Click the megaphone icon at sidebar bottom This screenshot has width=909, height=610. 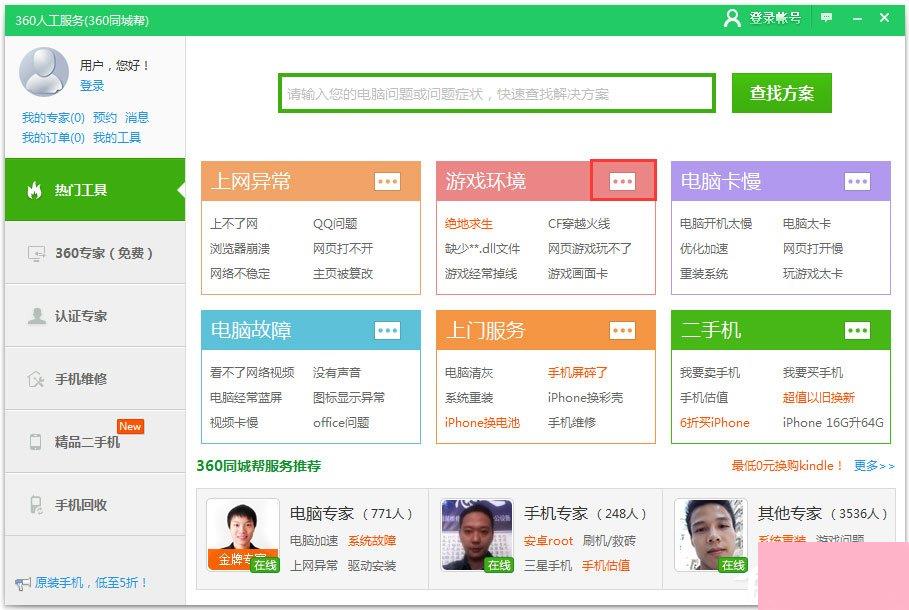coord(23,583)
